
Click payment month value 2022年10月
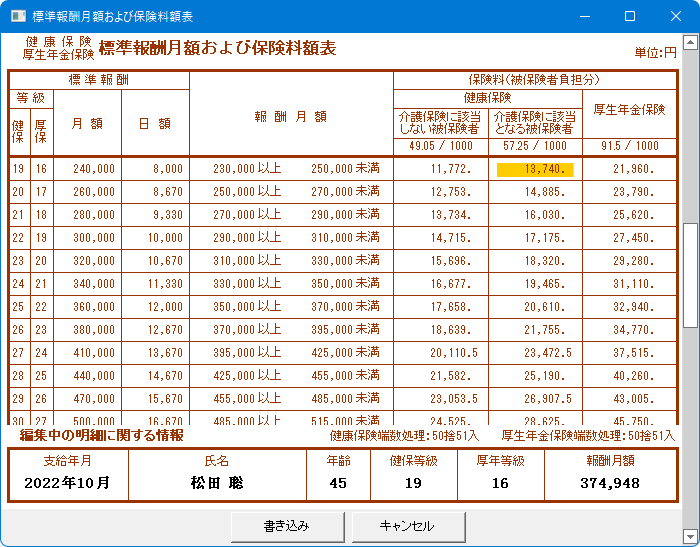[67, 483]
